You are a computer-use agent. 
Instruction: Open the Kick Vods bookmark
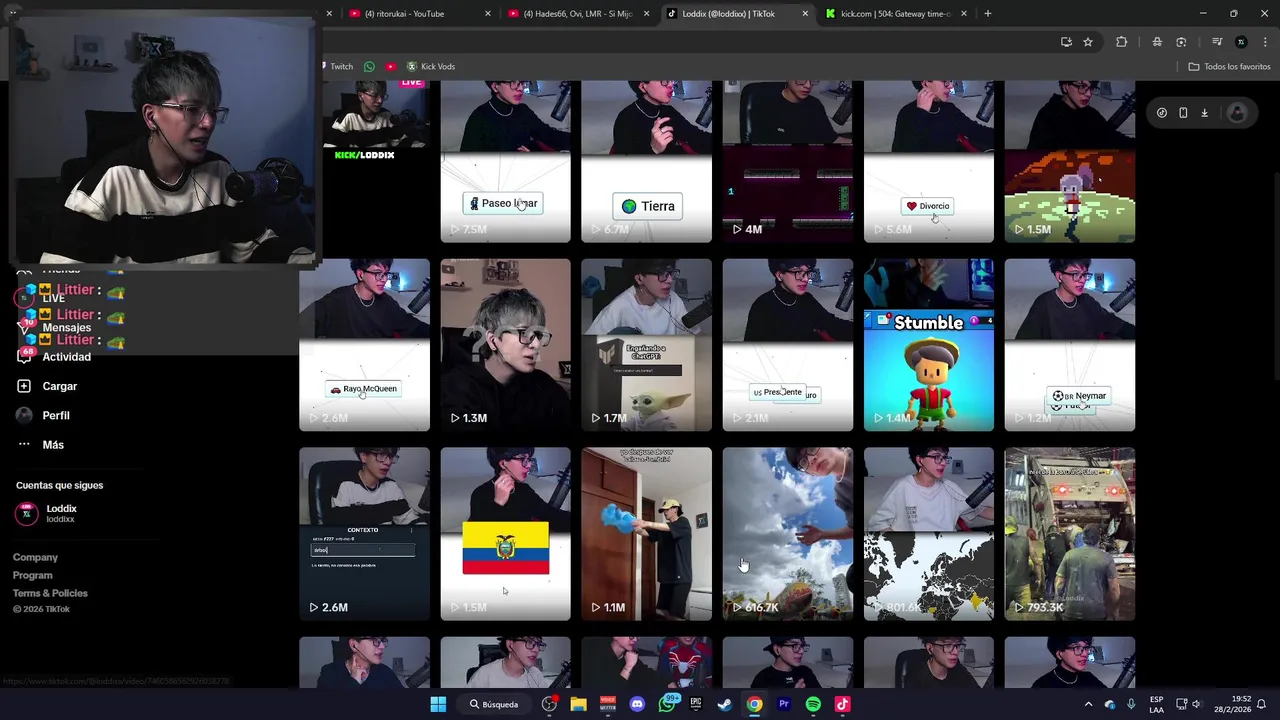coord(430,66)
